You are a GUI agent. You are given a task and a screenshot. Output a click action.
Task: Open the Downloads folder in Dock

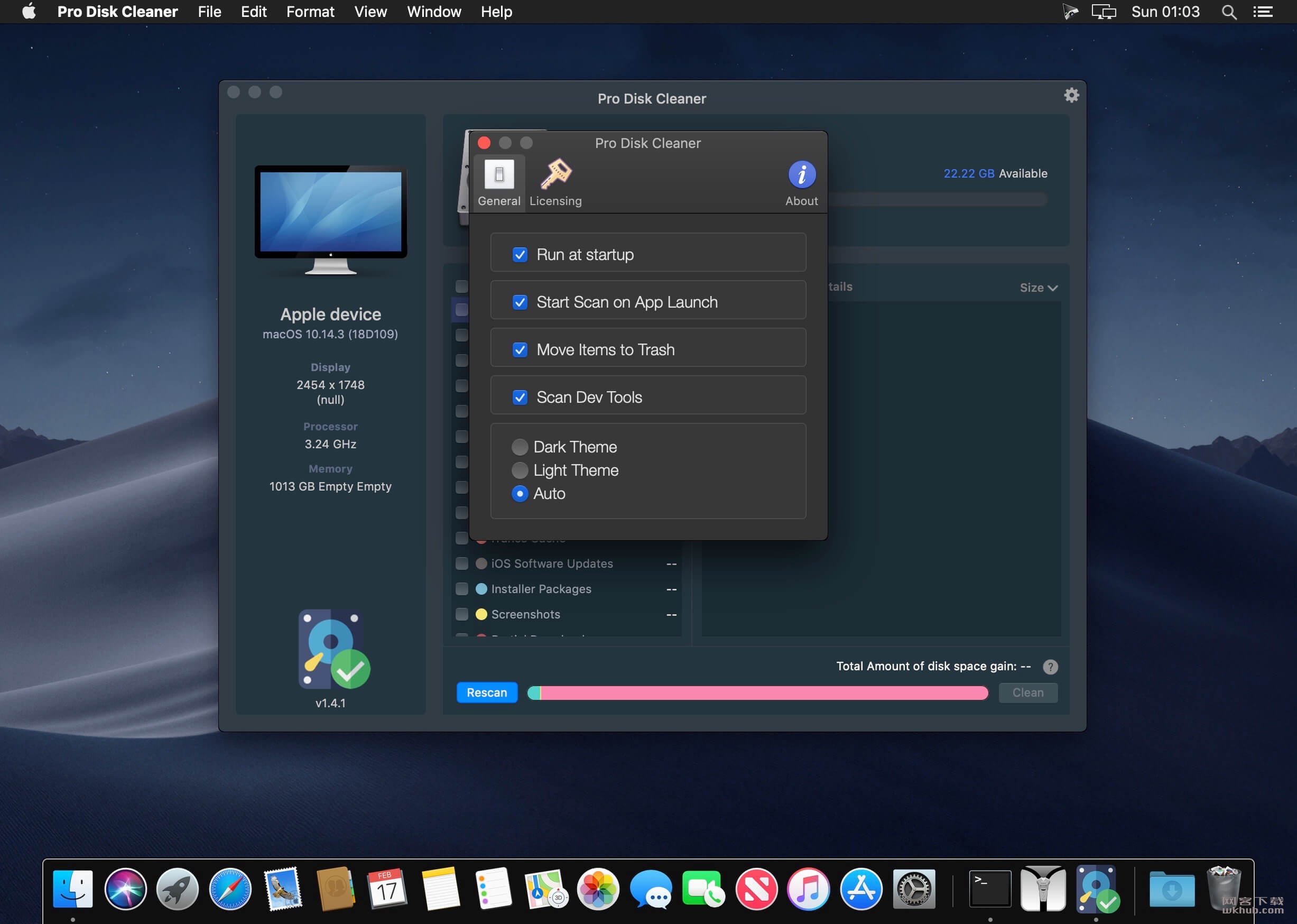click(x=1171, y=888)
